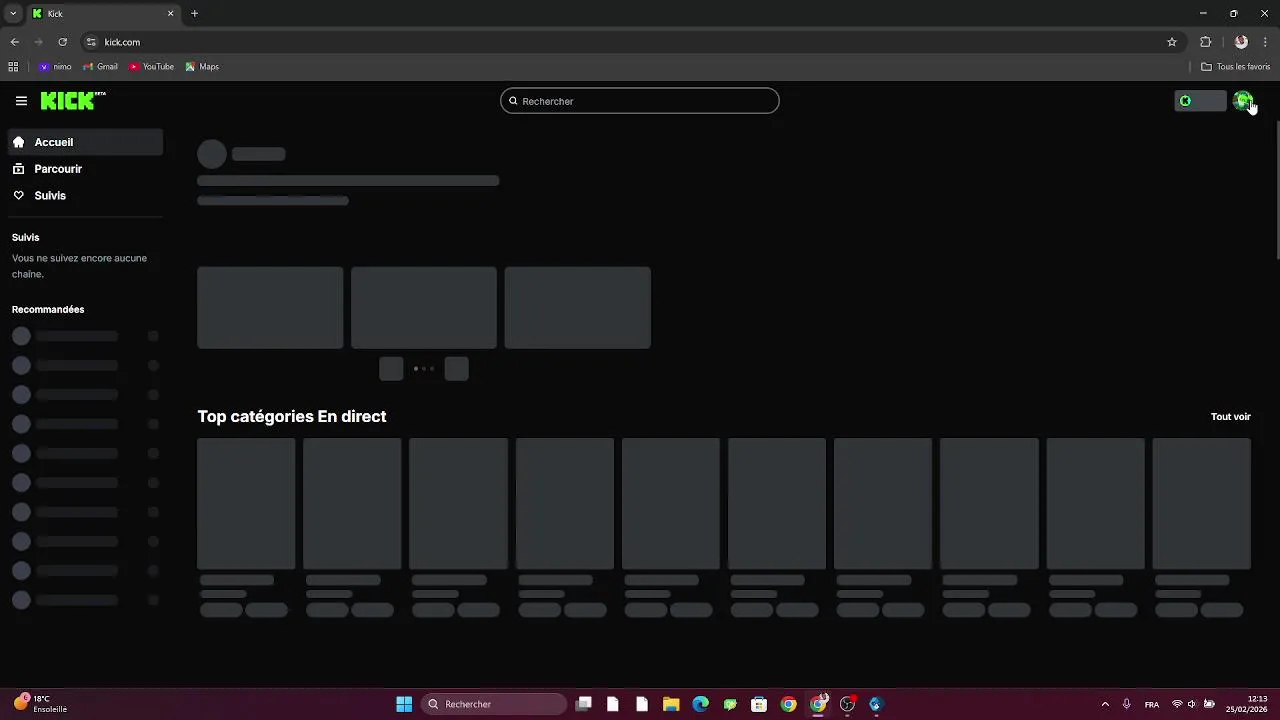1280x720 pixels.
Task: Open the Chrome apps grid icon
Action: point(13,67)
